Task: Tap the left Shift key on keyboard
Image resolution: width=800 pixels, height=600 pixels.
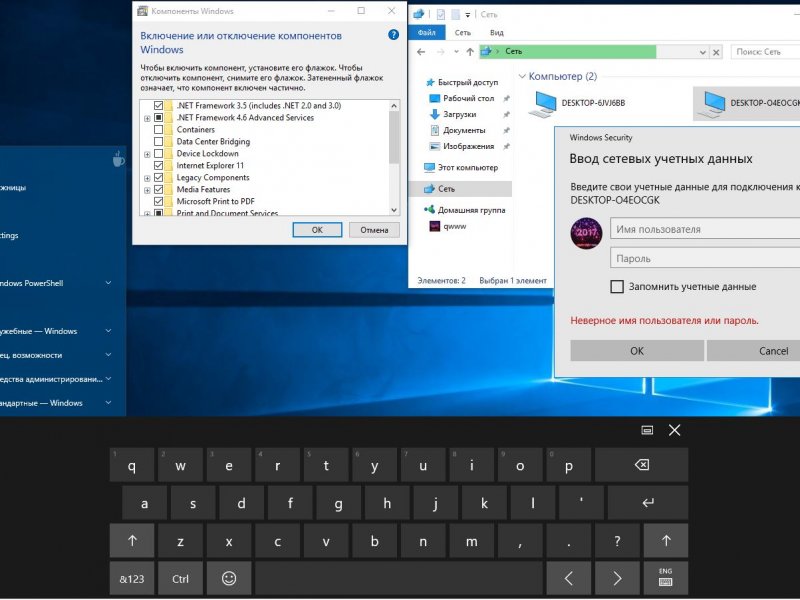Action: coord(132,540)
